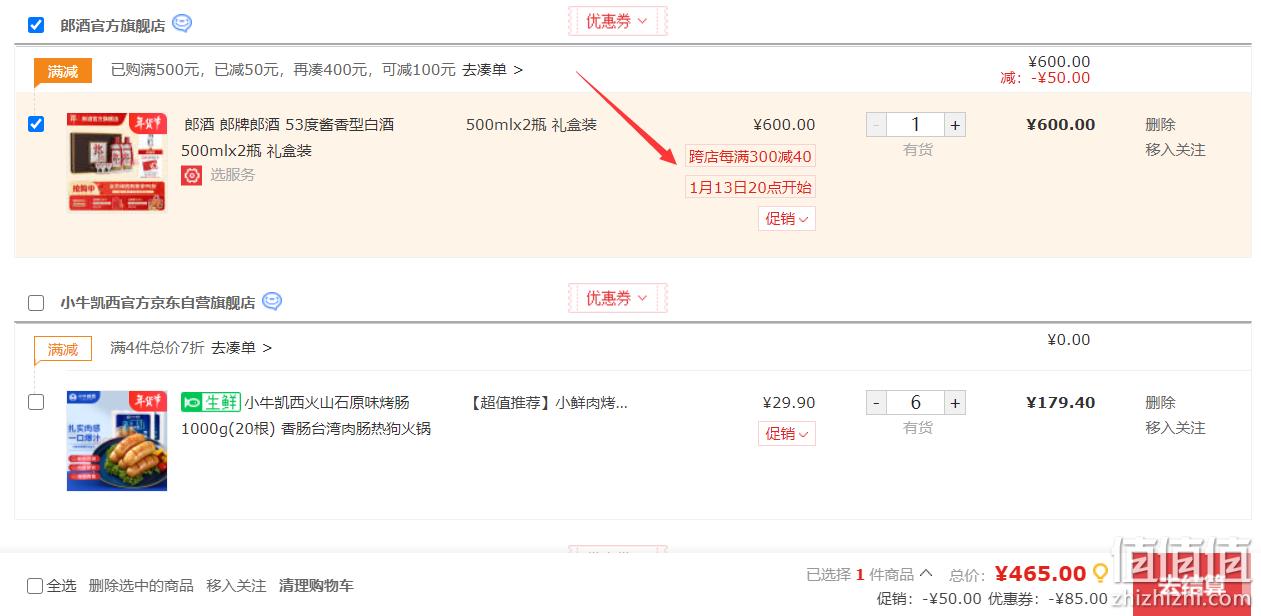The height and width of the screenshot is (616, 1261).
Task: Click the ¥465.00 total price
Action: pos(1040,574)
